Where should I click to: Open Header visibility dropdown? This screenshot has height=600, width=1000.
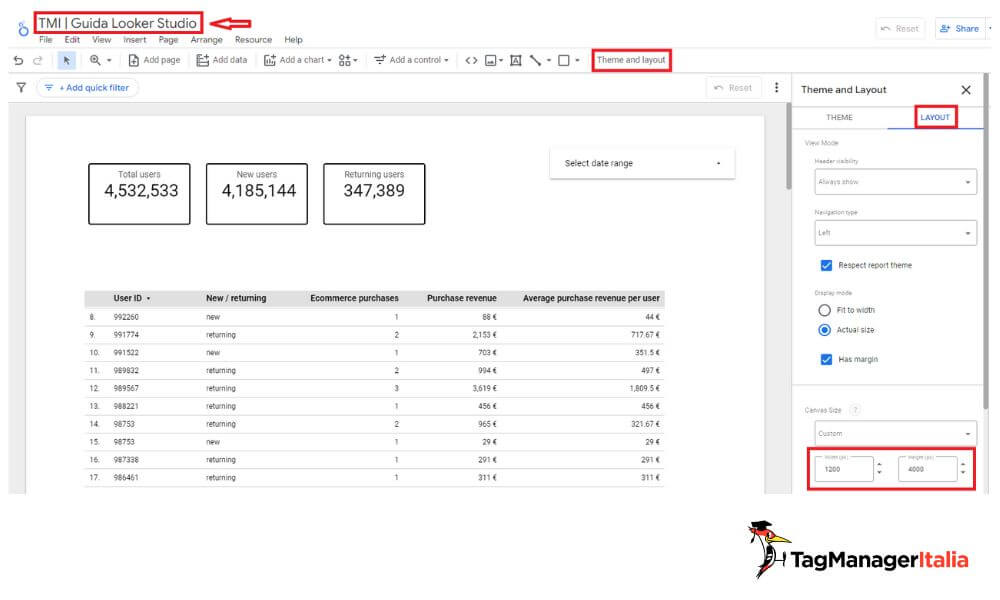(x=895, y=182)
